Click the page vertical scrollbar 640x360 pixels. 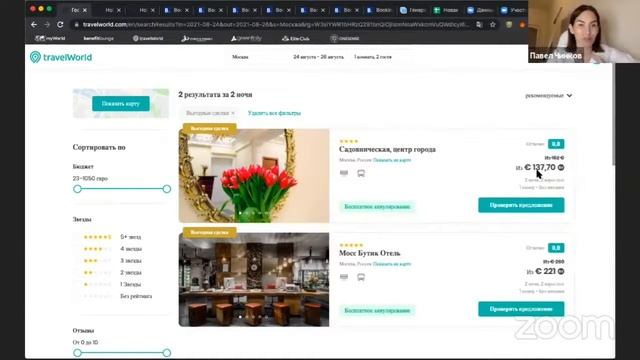click(x=613, y=114)
